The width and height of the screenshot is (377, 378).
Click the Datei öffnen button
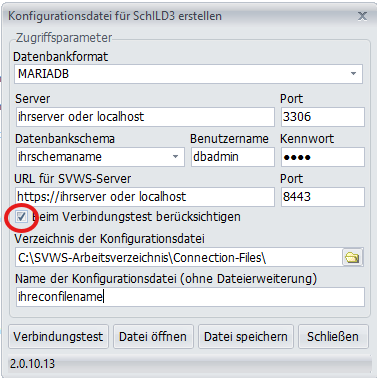(x=153, y=336)
